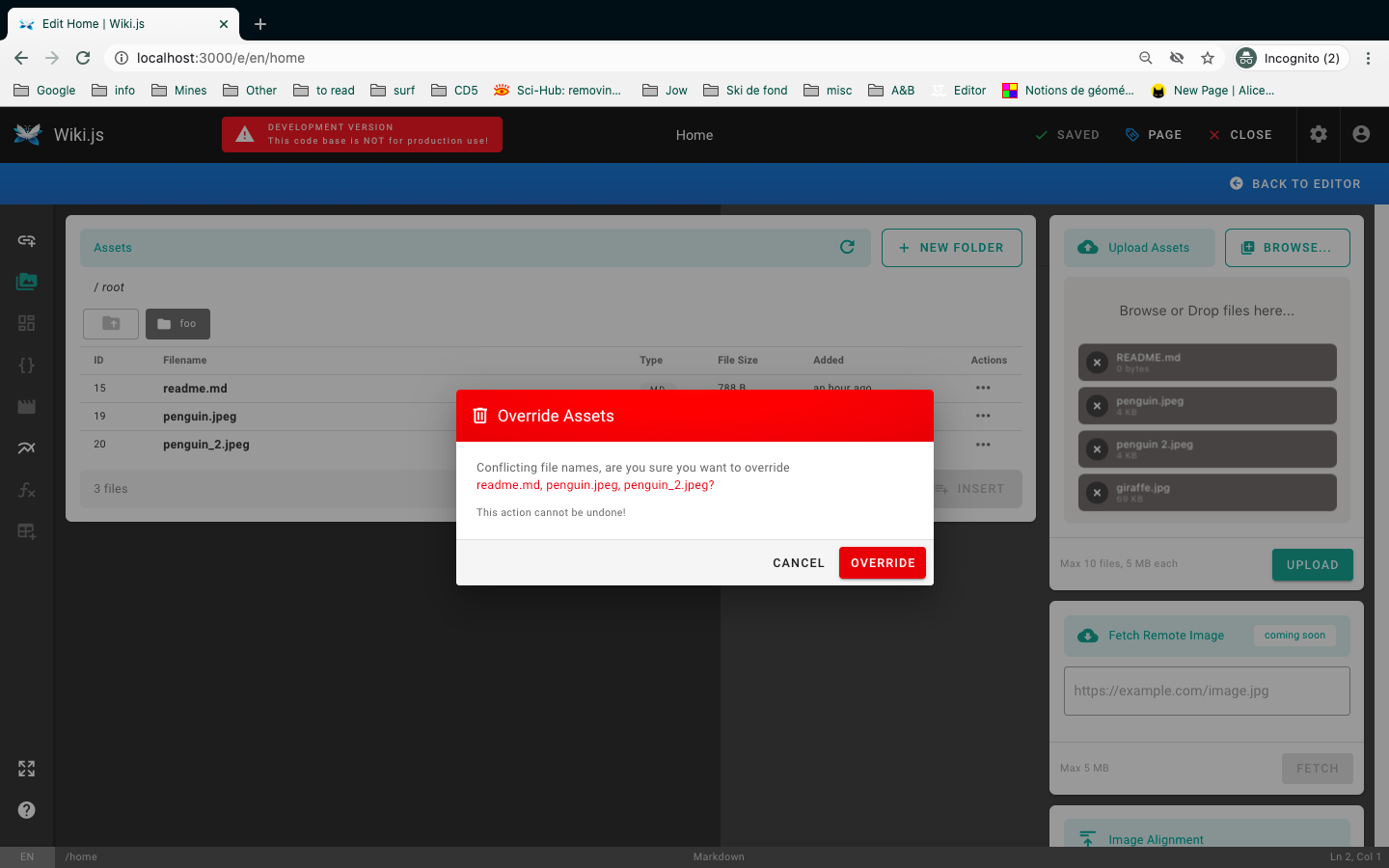Remove giraffe.jpg from upload queue
Screen dimensions: 1389x868
(x=1097, y=493)
